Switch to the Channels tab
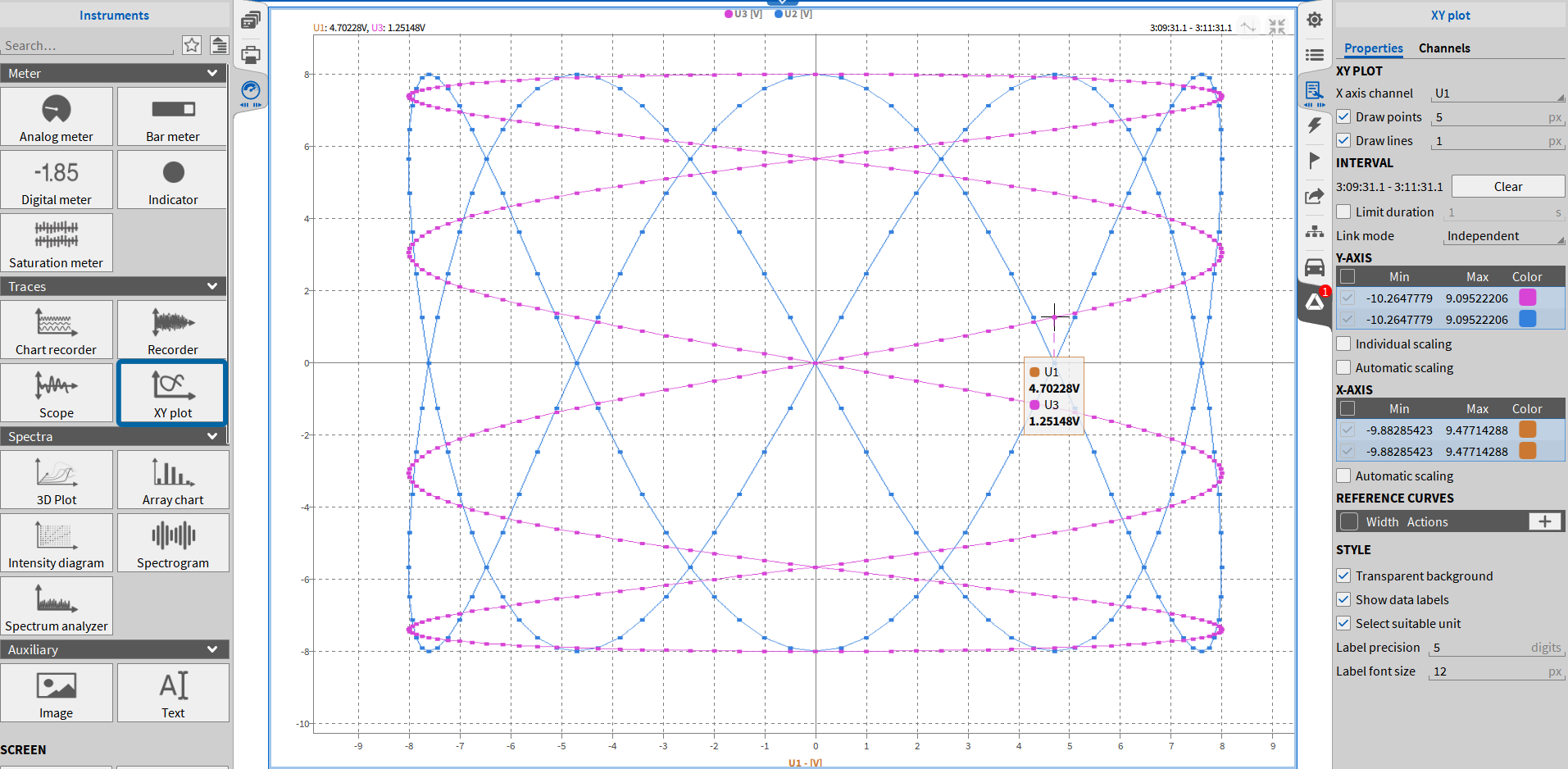 1444,48
